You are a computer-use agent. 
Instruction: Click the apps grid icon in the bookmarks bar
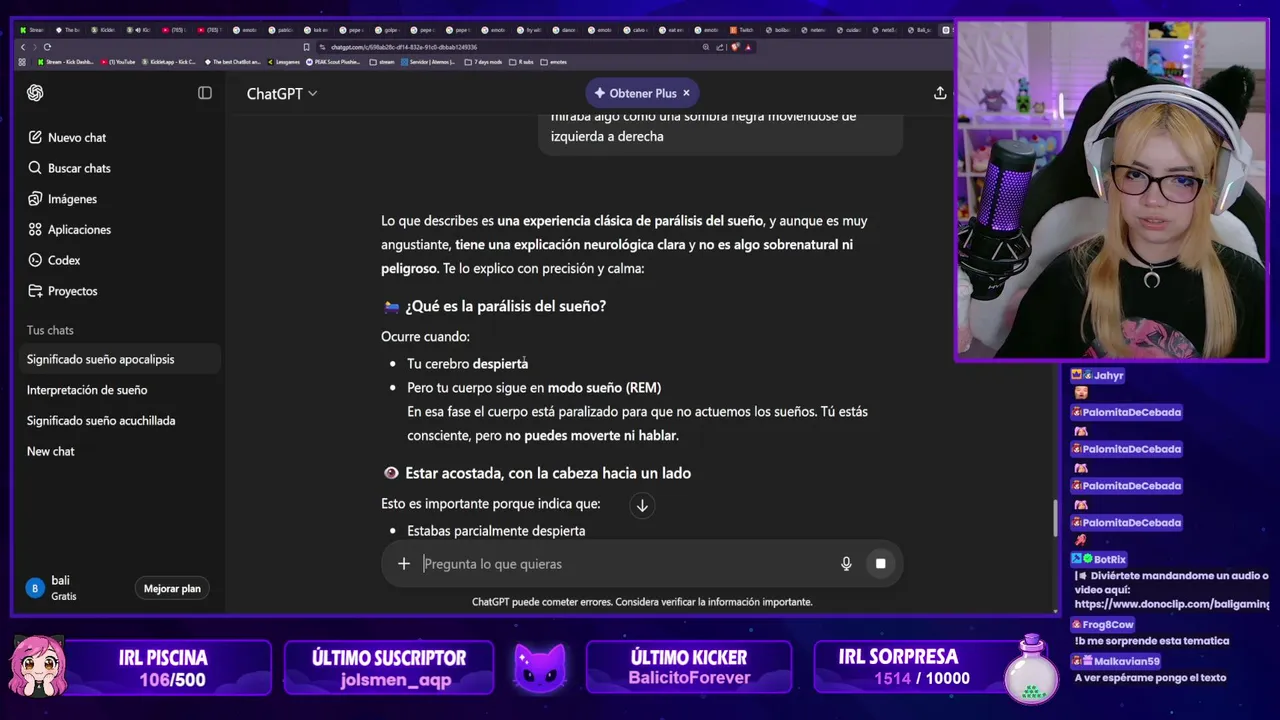point(23,62)
